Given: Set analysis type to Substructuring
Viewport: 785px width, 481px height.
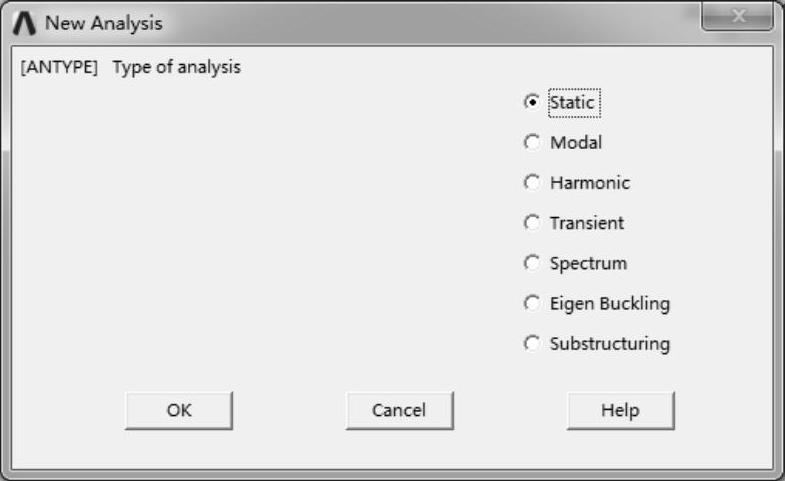Looking at the screenshot, I should (531, 344).
